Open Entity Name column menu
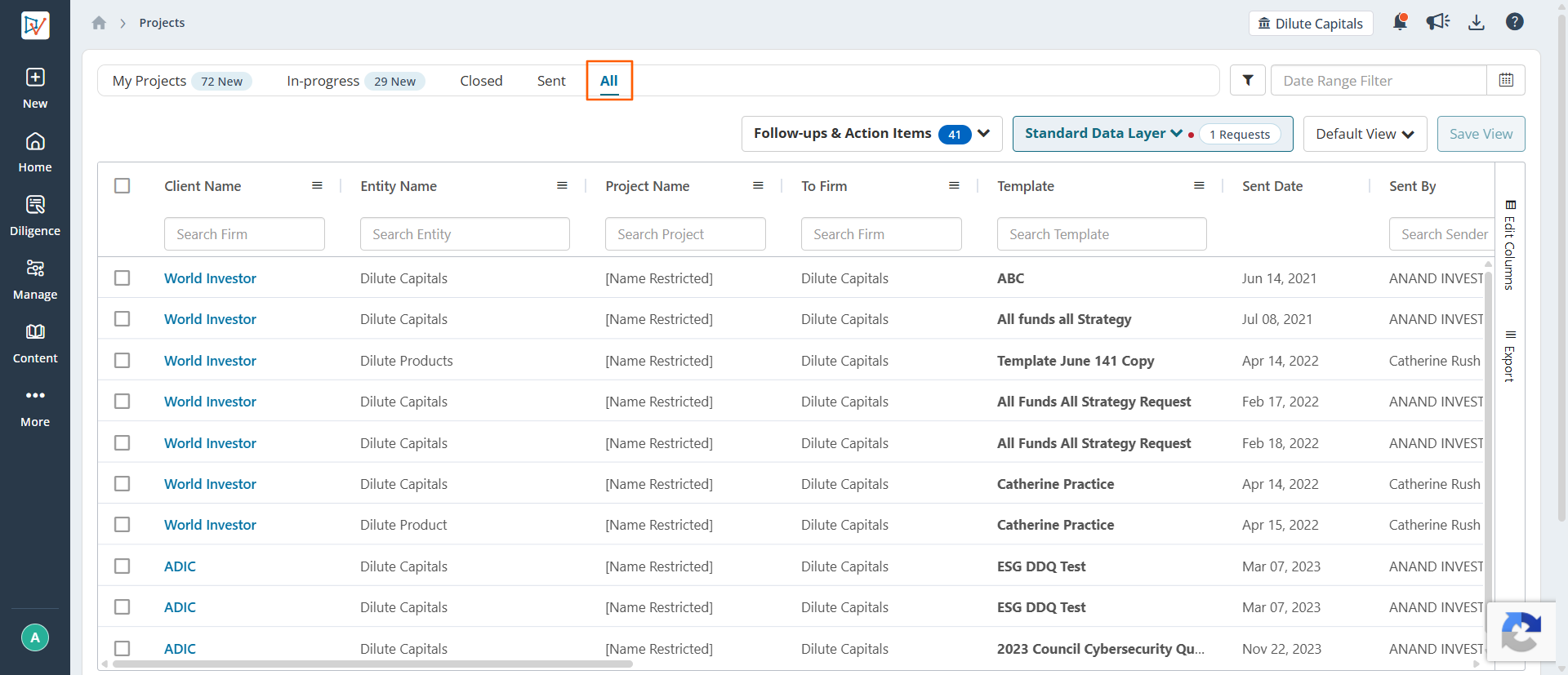 point(562,186)
